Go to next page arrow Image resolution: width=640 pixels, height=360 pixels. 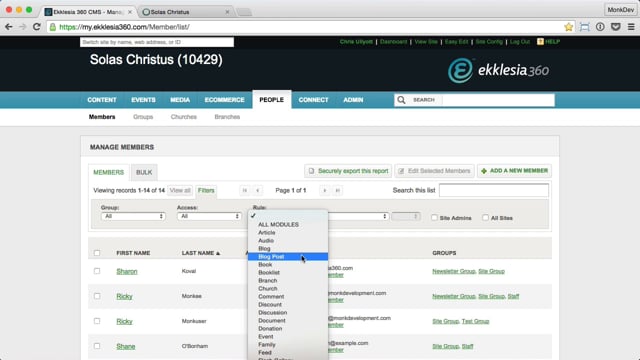coord(324,190)
